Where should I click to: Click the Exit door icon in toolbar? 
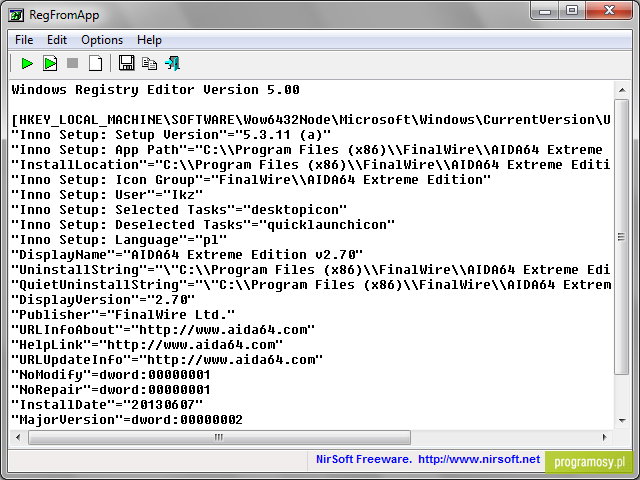coord(172,64)
